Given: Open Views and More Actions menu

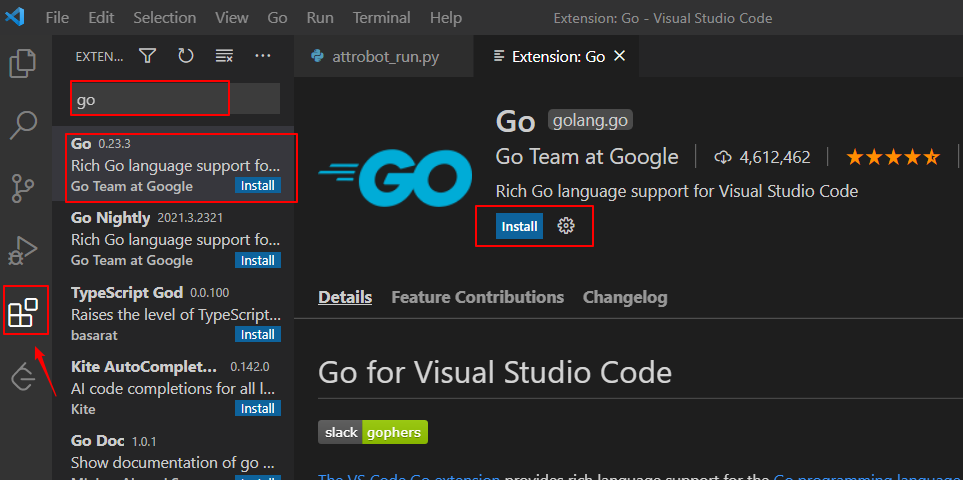Looking at the screenshot, I should pyautogui.click(x=263, y=56).
